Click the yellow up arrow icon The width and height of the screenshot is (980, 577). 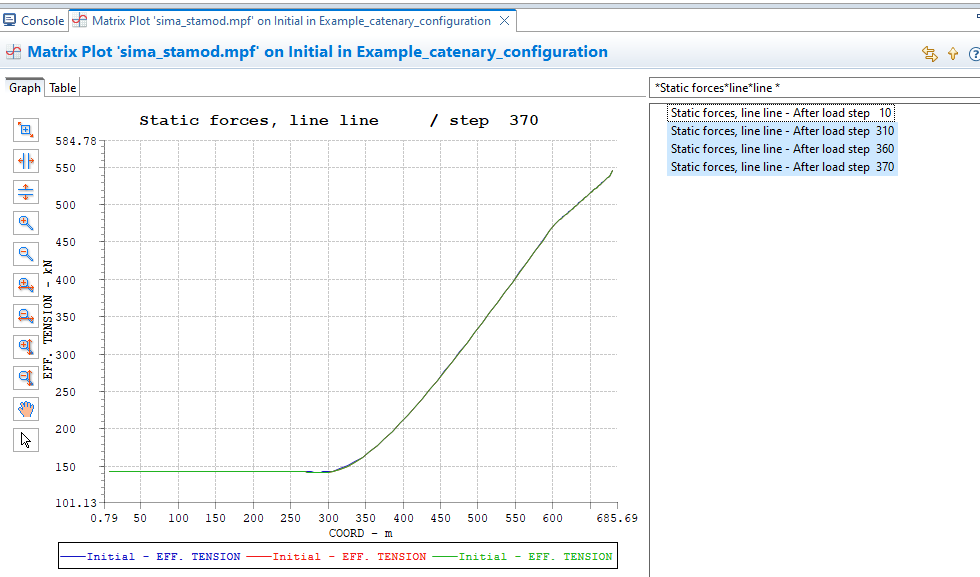(953, 54)
